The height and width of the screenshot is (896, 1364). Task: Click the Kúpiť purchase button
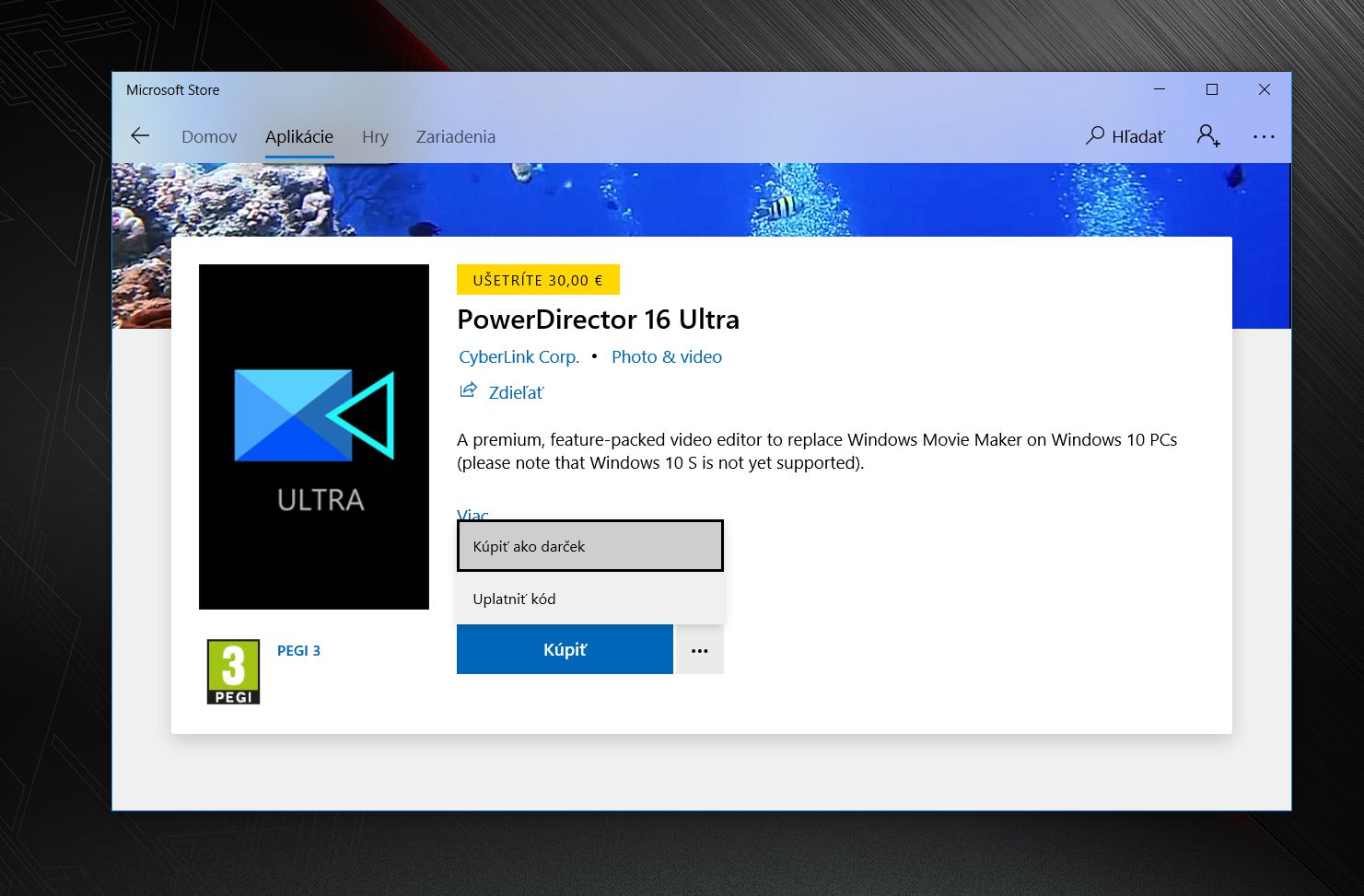pyautogui.click(x=565, y=649)
